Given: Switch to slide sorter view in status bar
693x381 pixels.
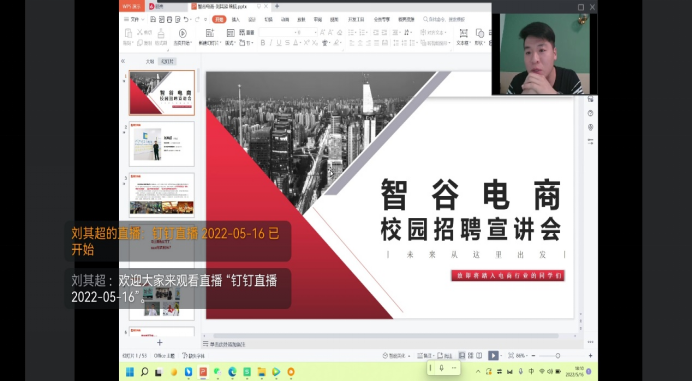Looking at the screenshot, I should [471, 355].
